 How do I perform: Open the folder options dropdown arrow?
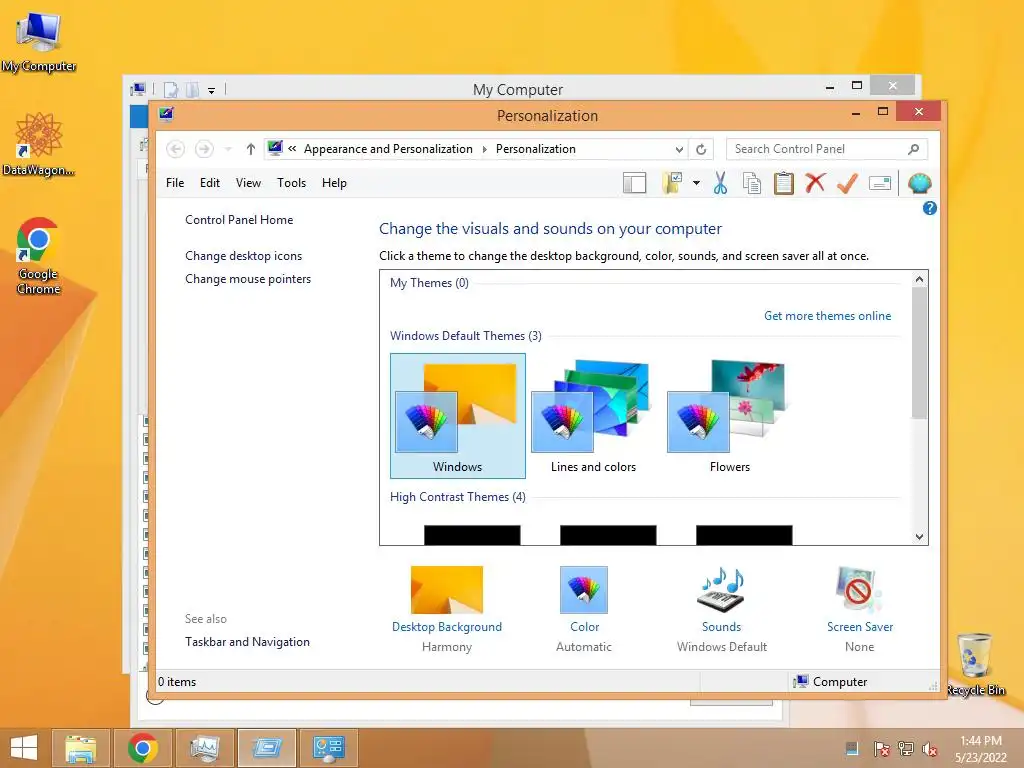(696, 184)
